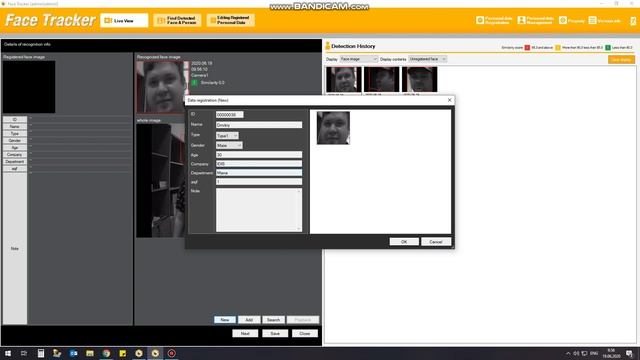Open Personal data Management in header
Screen dimensions: 640x360
[x=536, y=20]
